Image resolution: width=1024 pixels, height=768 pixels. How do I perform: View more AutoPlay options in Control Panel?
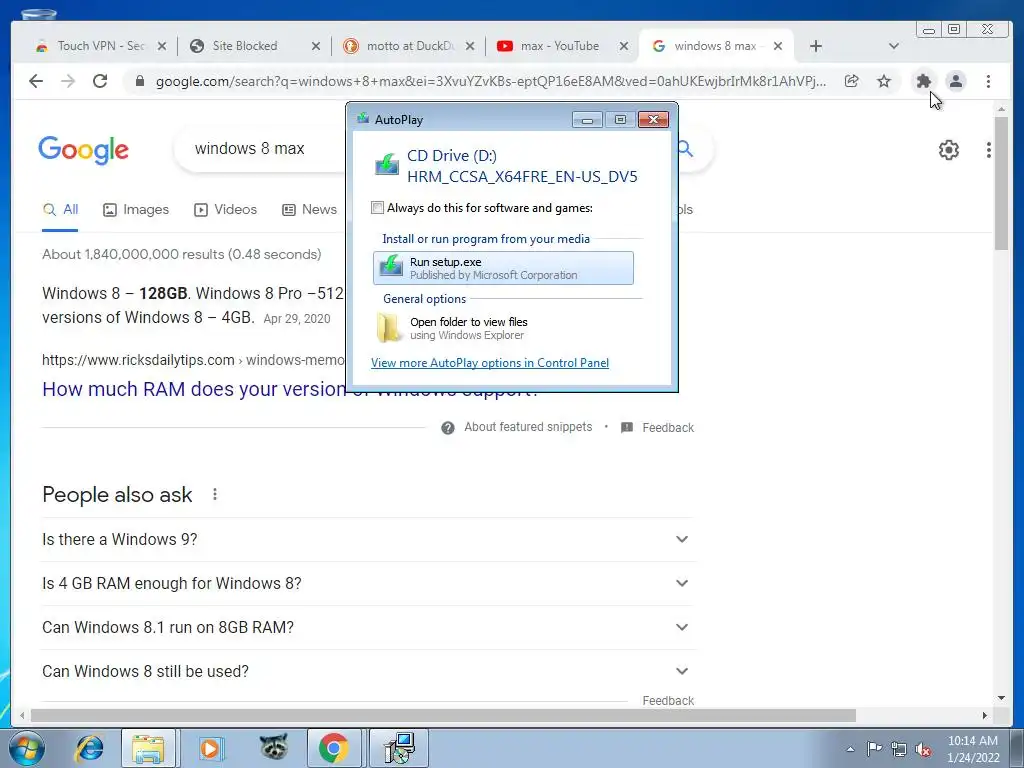490,363
